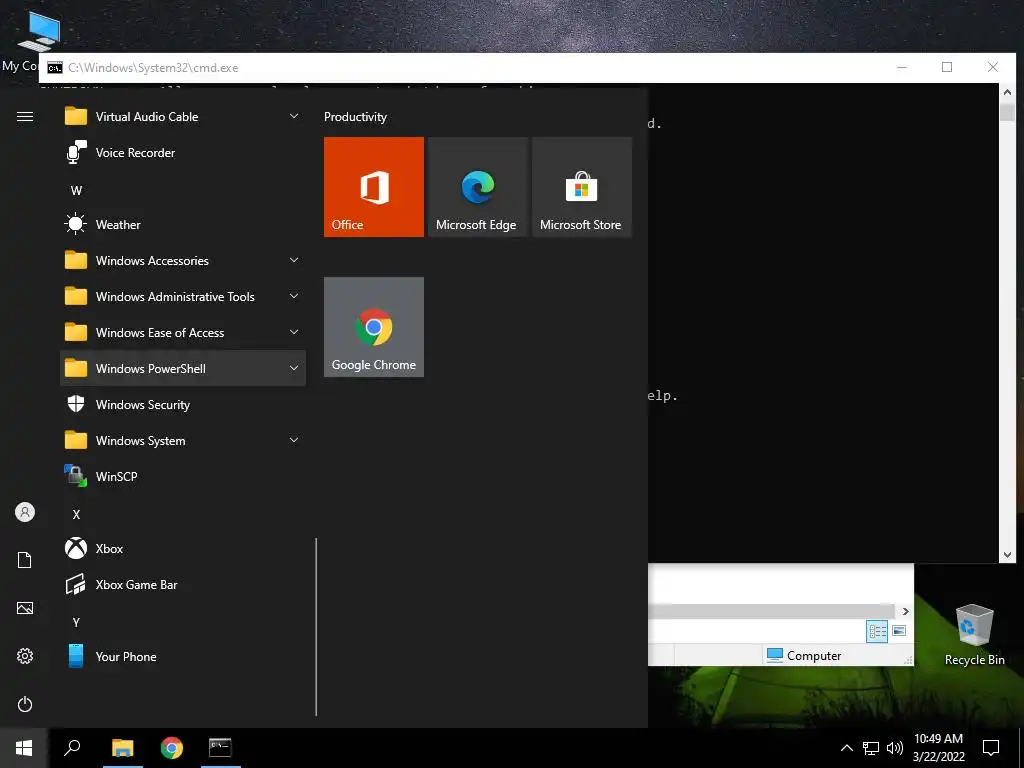Expand Windows Ease of Access folder
Viewport: 1024px width, 768px height.
click(x=182, y=332)
